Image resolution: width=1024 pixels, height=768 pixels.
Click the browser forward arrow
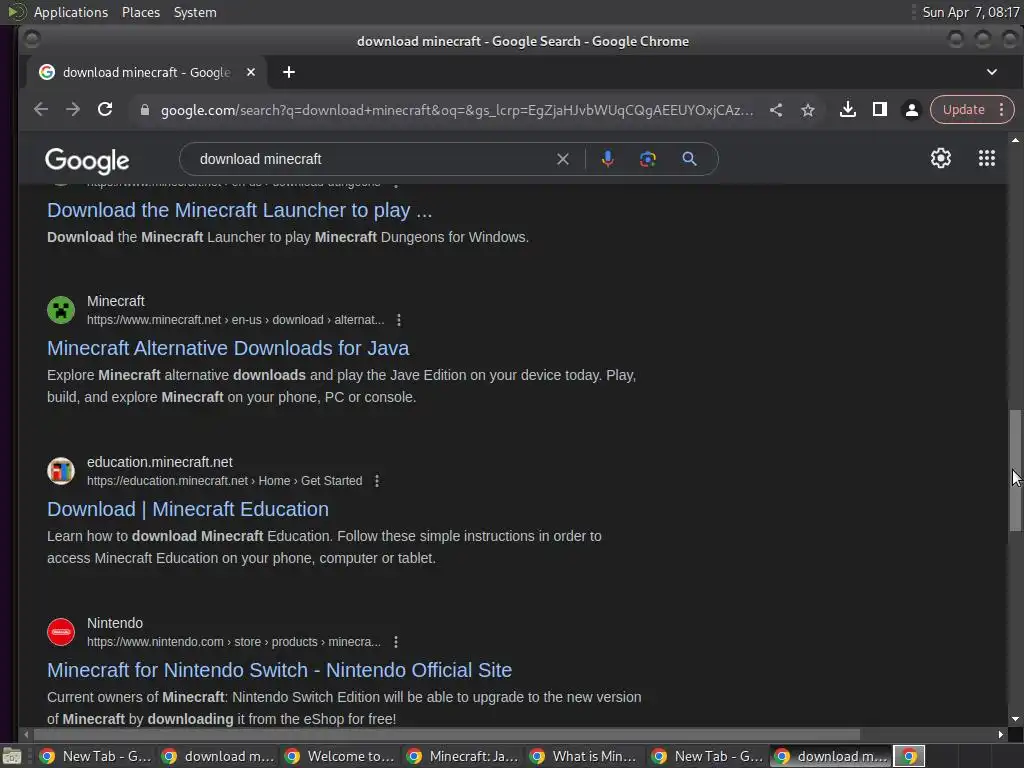[x=72, y=110]
